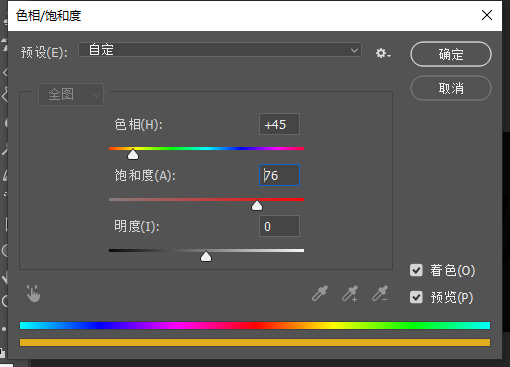Open the 全图 channel range dropdown
The height and width of the screenshot is (367, 510).
pyautogui.click(x=71, y=94)
